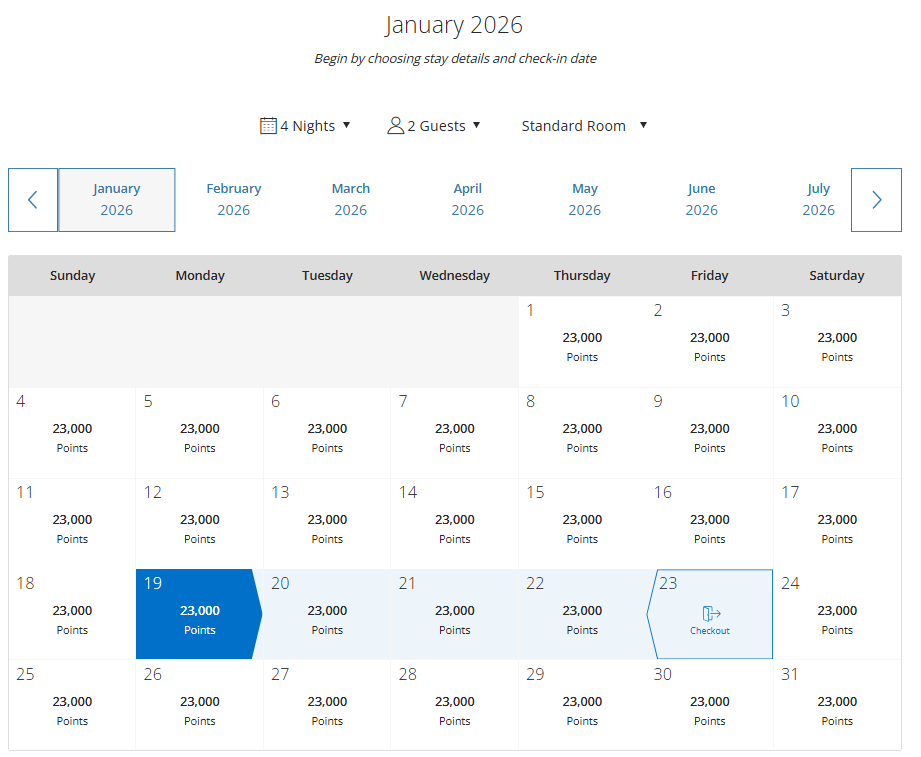This screenshot has height=757, width=921.
Task: Click the next months right arrow
Action: pyautogui.click(x=876, y=200)
